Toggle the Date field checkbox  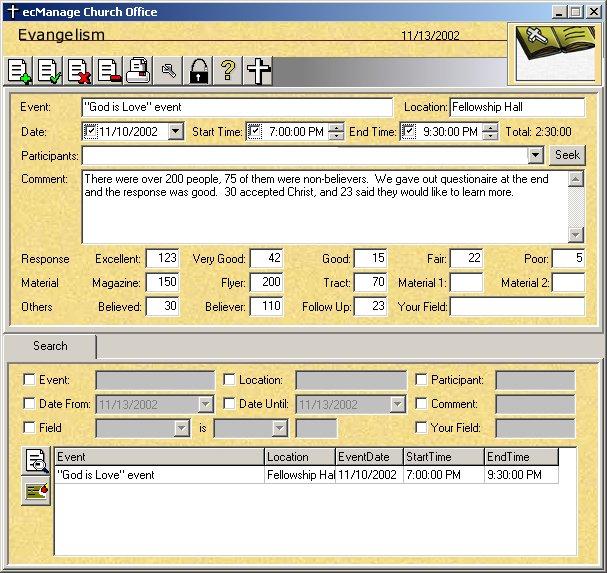tap(90, 131)
